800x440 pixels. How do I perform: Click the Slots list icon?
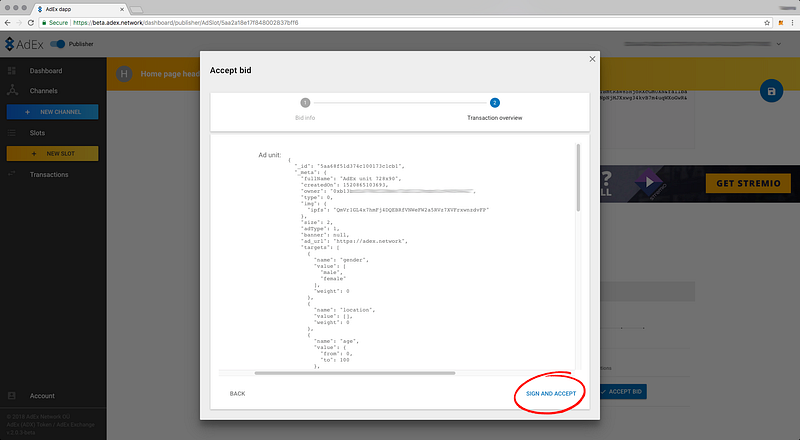pos(12,133)
